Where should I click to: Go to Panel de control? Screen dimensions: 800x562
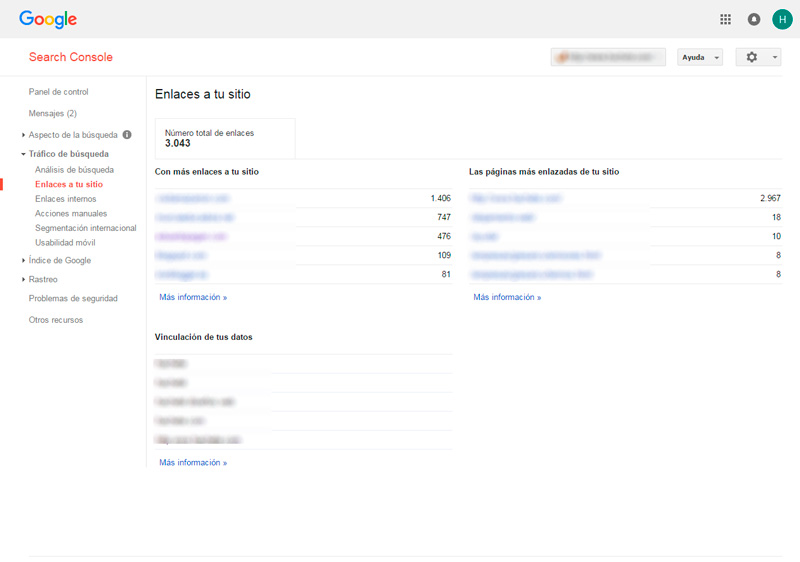(58, 92)
